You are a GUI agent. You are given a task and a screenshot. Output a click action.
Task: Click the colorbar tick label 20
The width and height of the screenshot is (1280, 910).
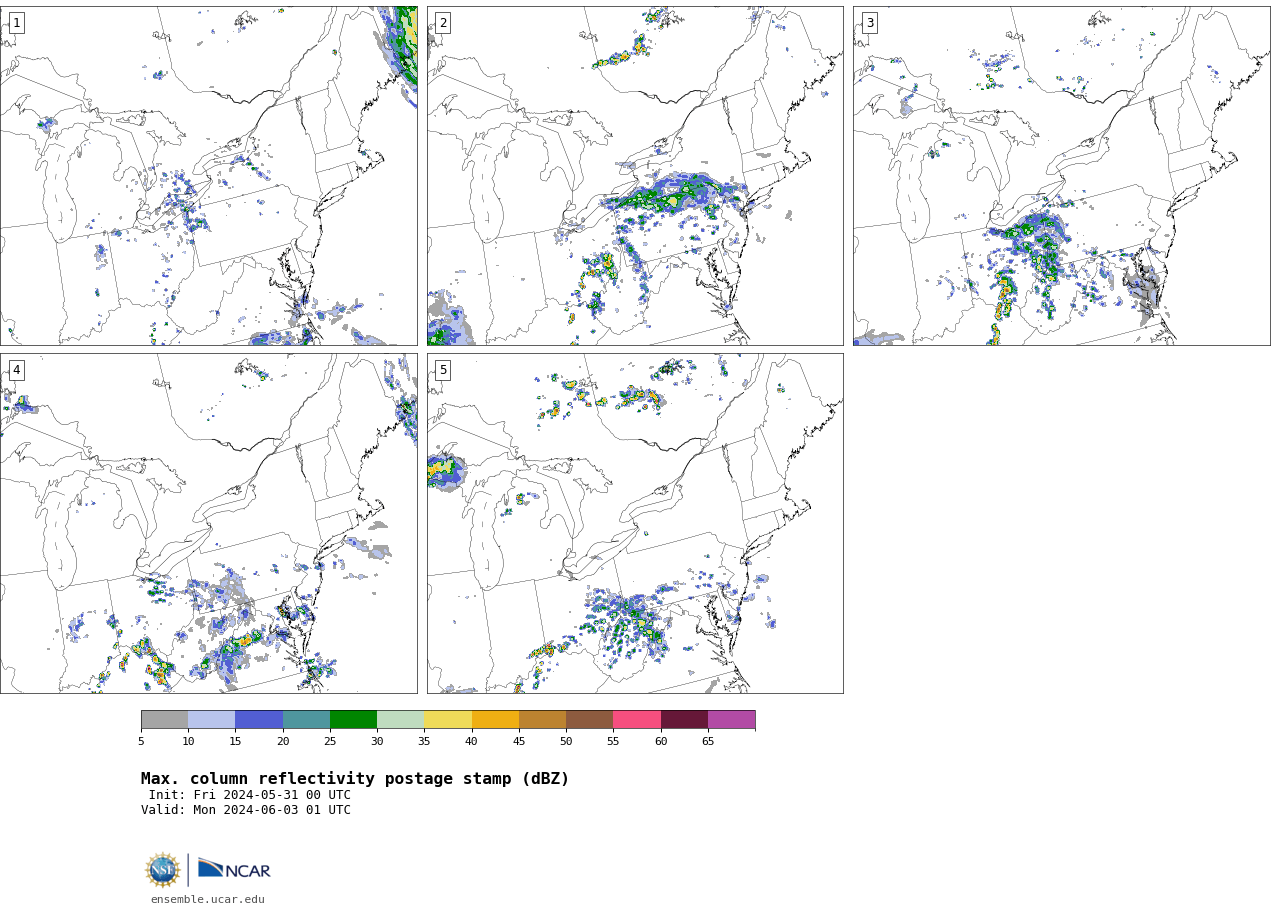(x=283, y=741)
